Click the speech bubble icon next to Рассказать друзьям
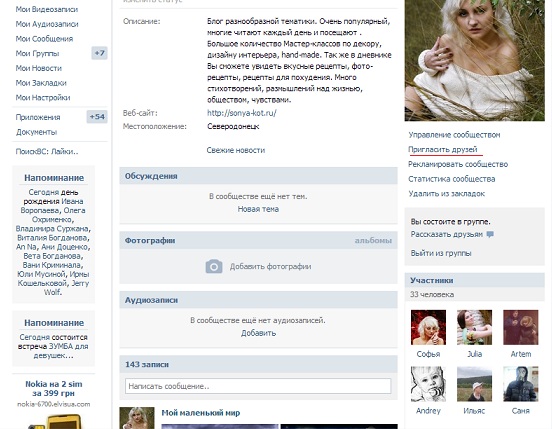The image size is (552, 429). click(490, 234)
